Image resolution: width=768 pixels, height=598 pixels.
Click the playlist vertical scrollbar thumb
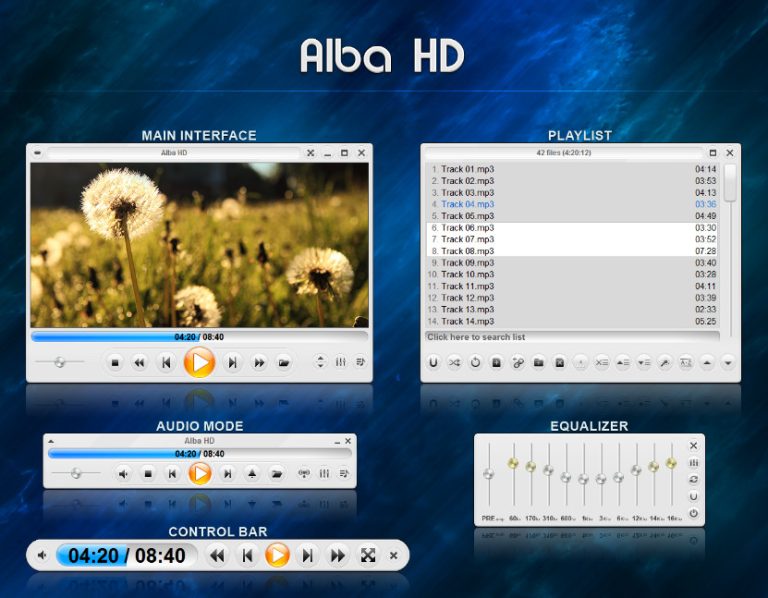730,183
